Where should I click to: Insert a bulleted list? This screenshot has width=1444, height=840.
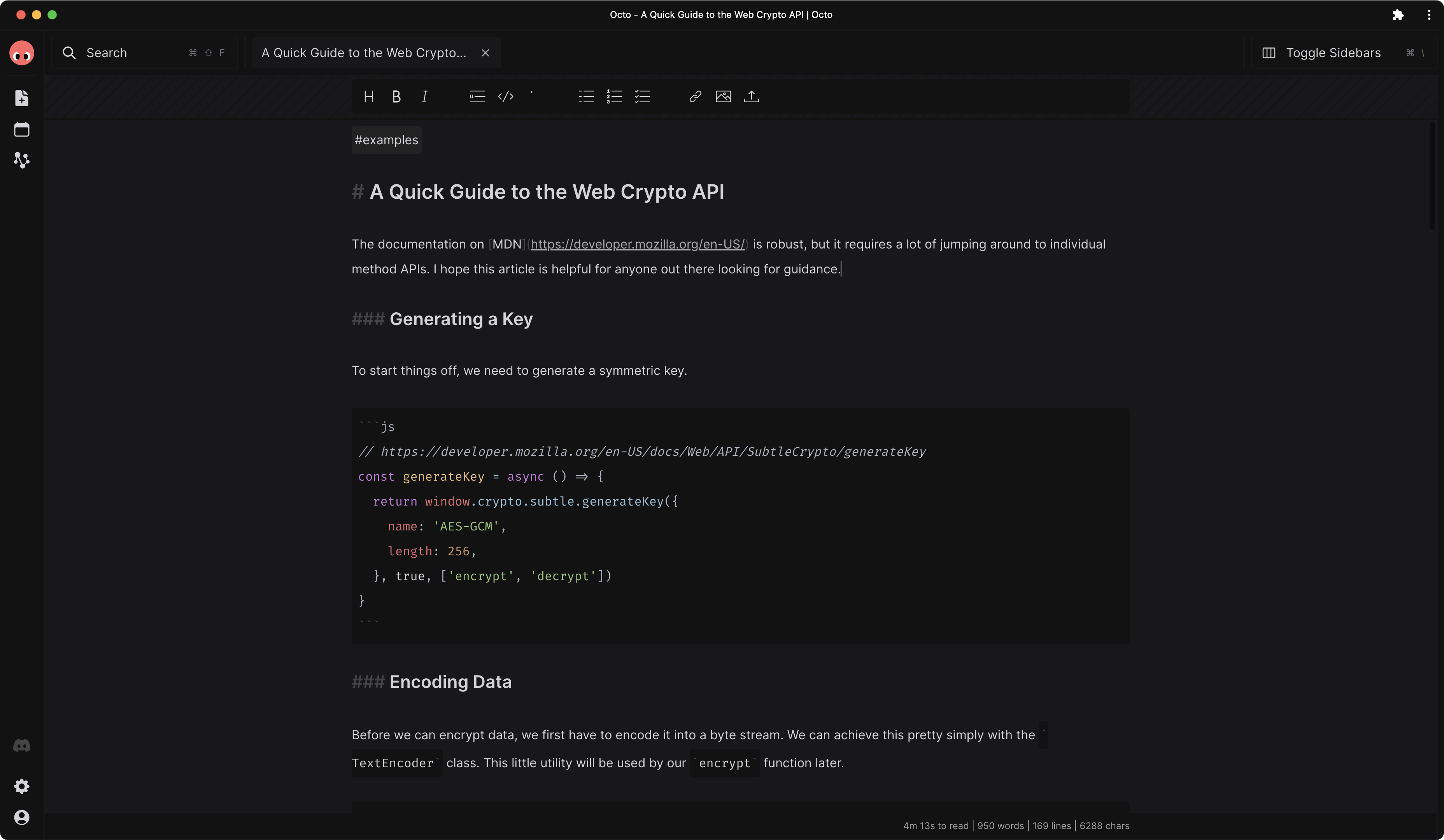[586, 97]
